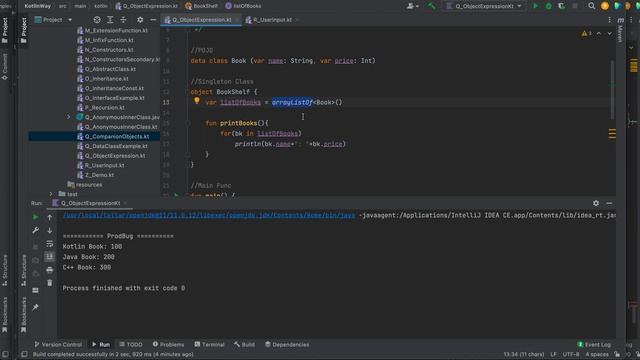
Task: Go to previous highlighted error arrow
Action: [x=599, y=33]
